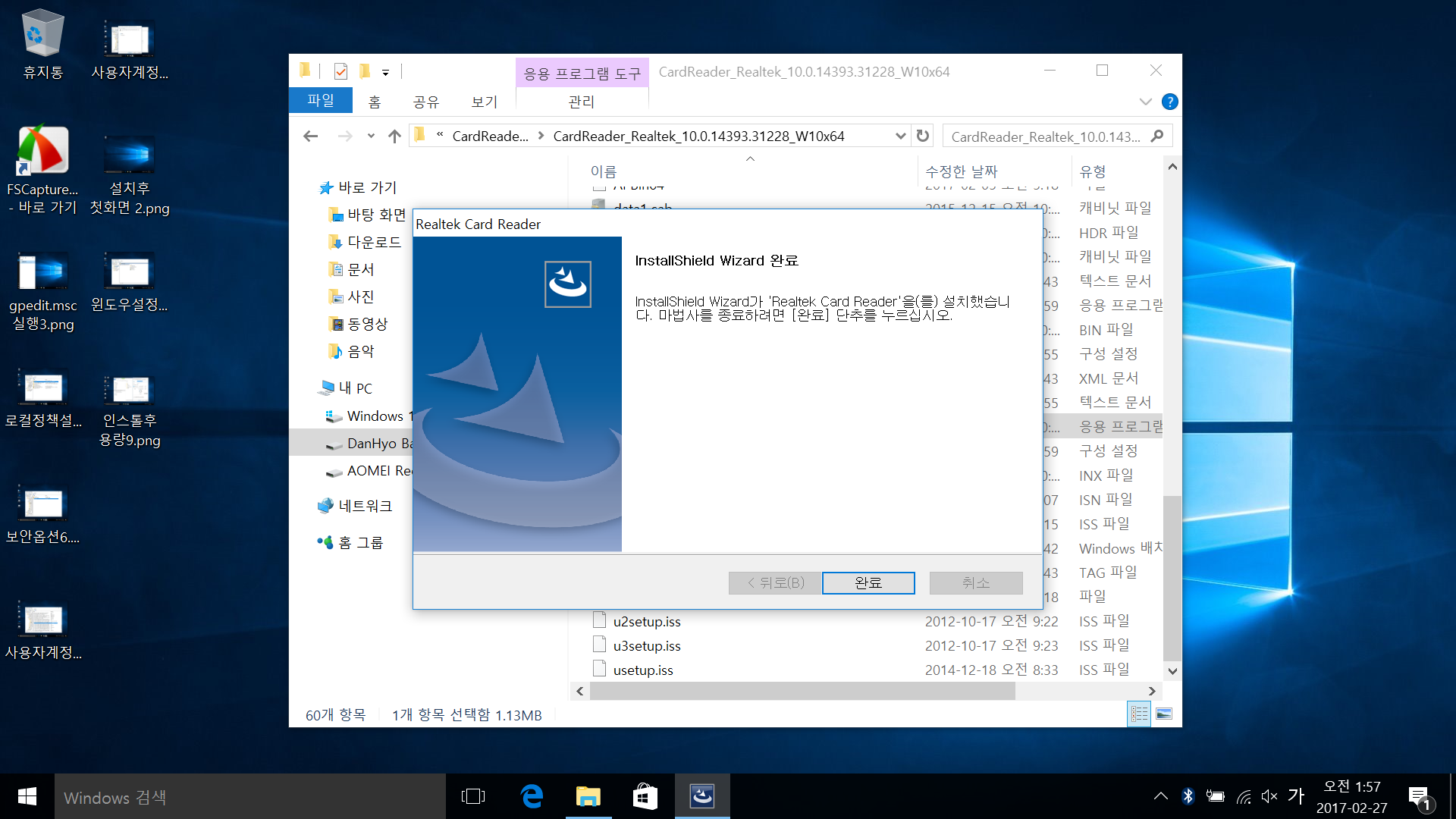Open the 홈 ribbon tab

point(375,101)
